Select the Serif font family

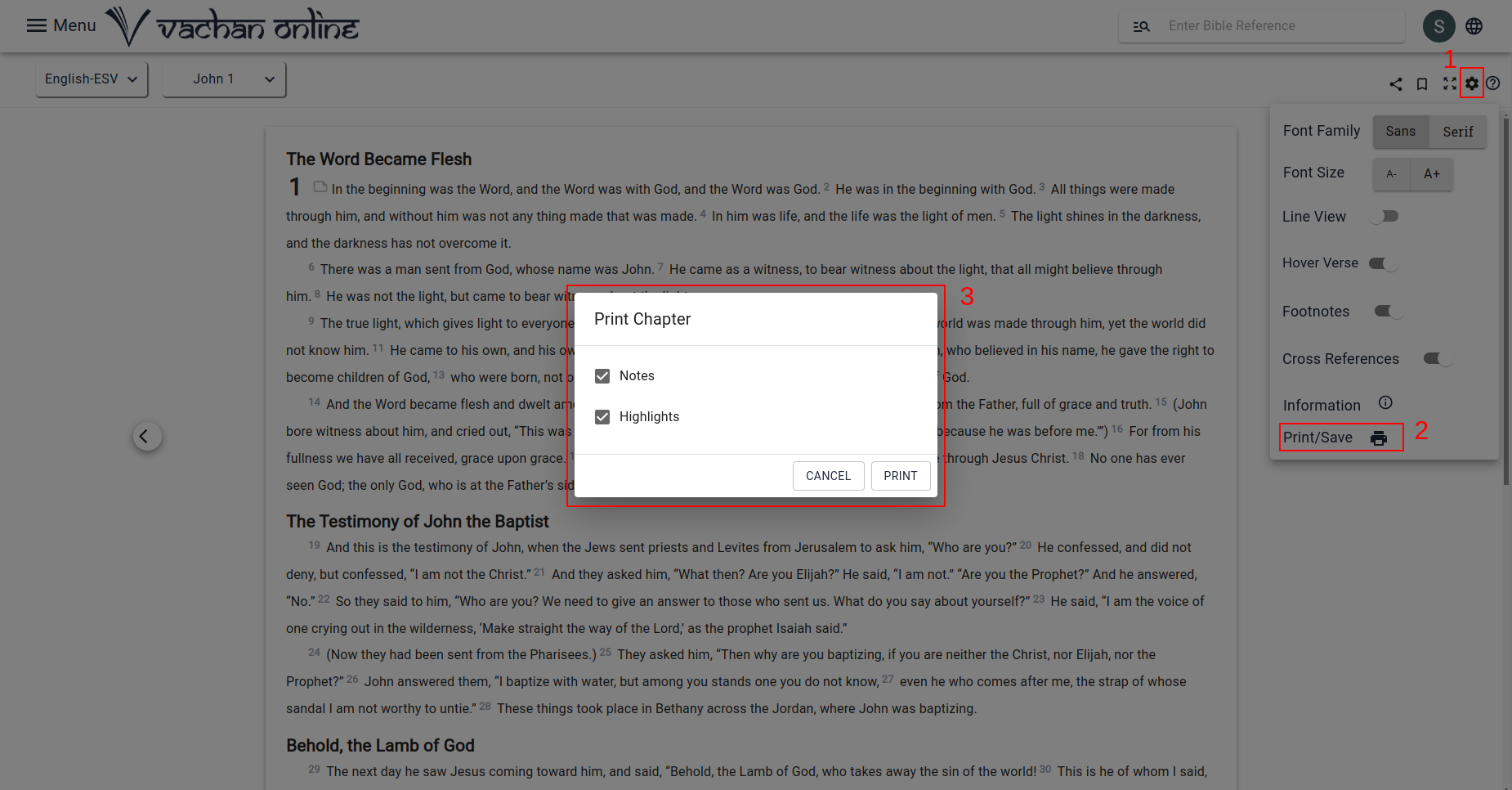1457,132
